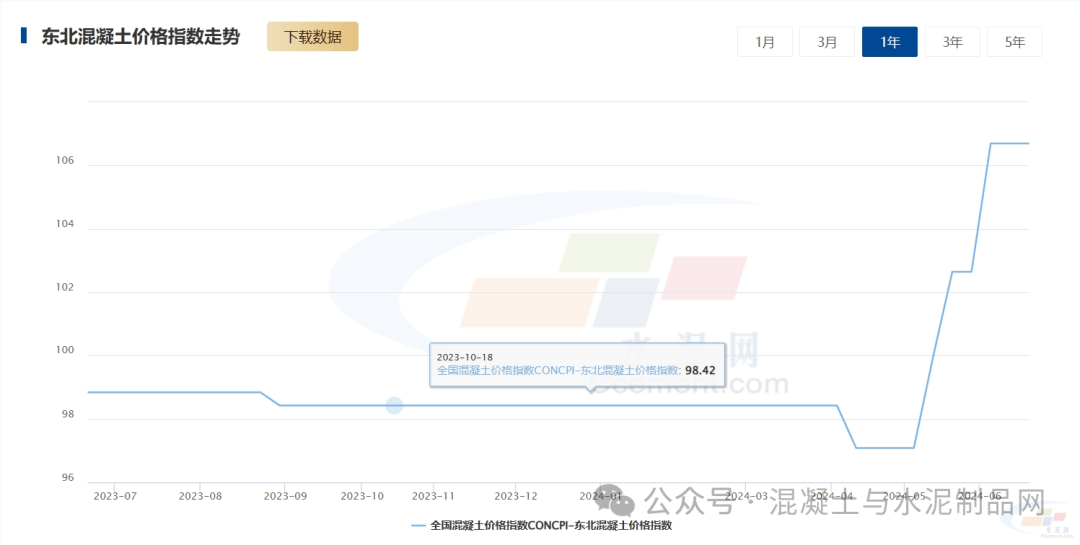This screenshot has height=545, width=1080.
Task: Switch to the 3年 time range
Action: (x=953, y=42)
